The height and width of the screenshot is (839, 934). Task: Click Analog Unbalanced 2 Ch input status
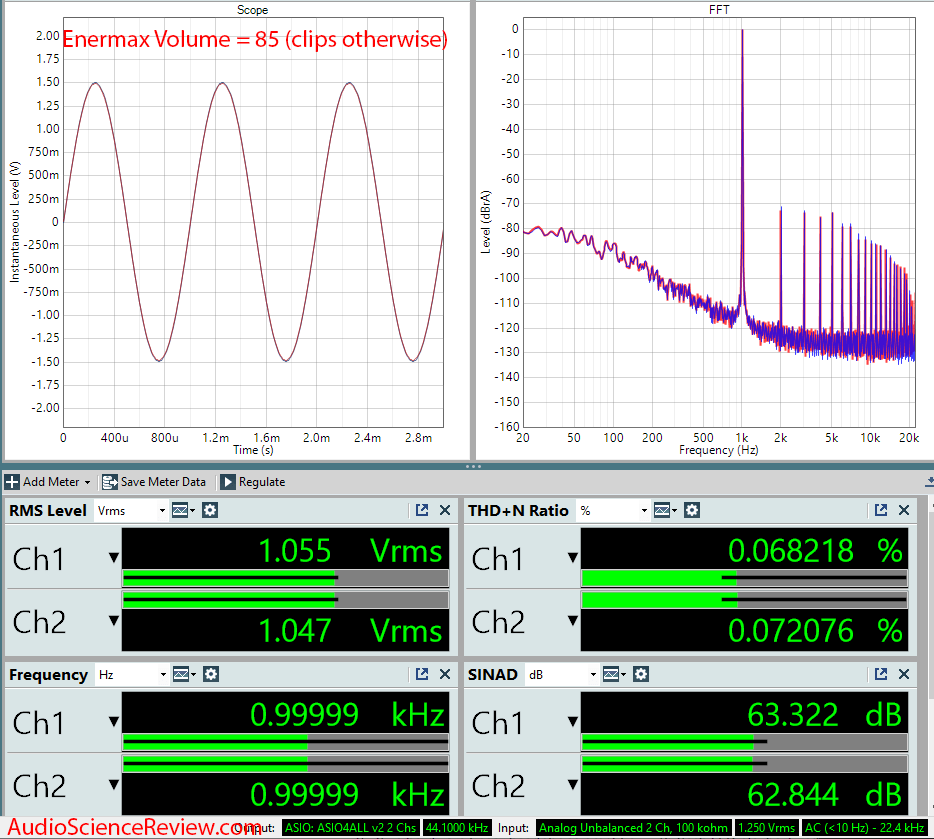633,828
